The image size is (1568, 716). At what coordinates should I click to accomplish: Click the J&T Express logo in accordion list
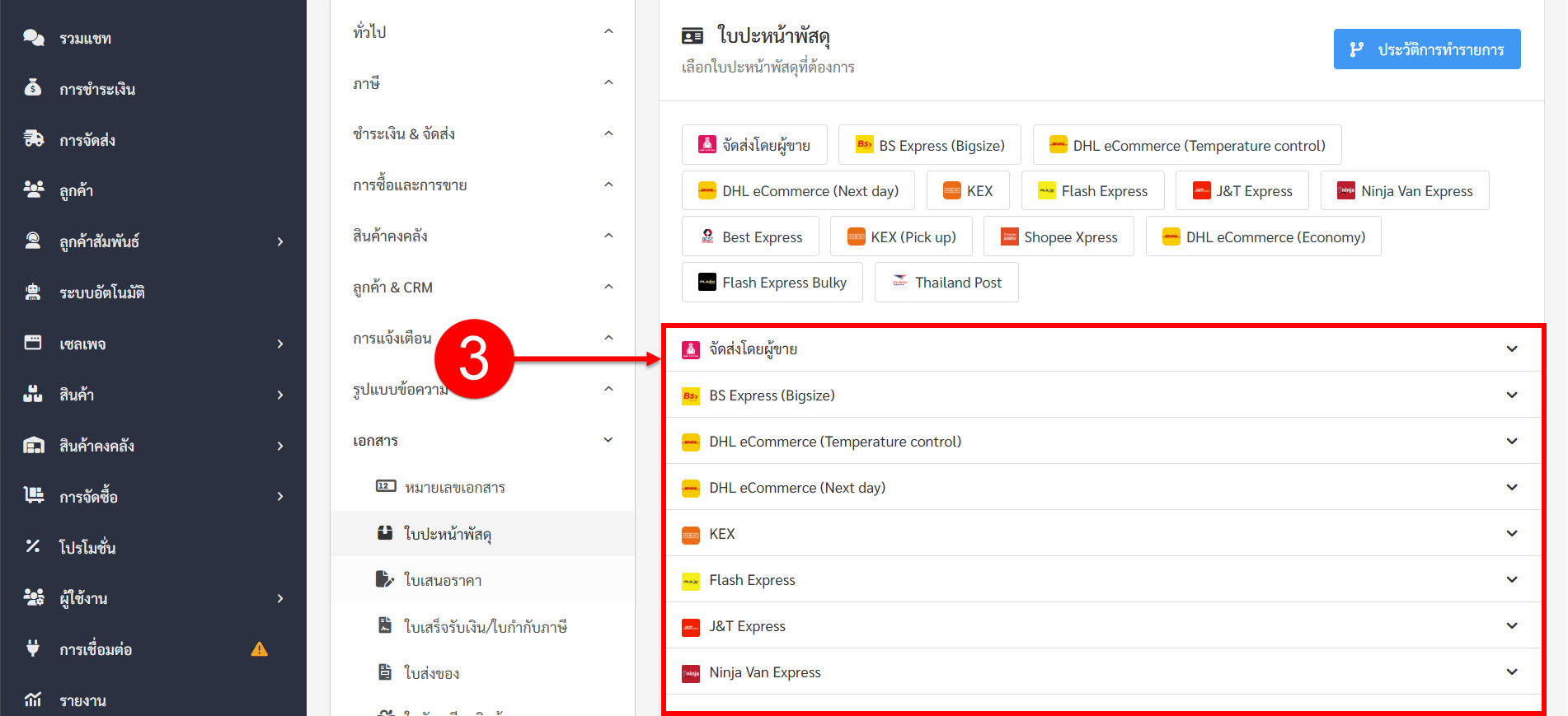click(x=691, y=627)
